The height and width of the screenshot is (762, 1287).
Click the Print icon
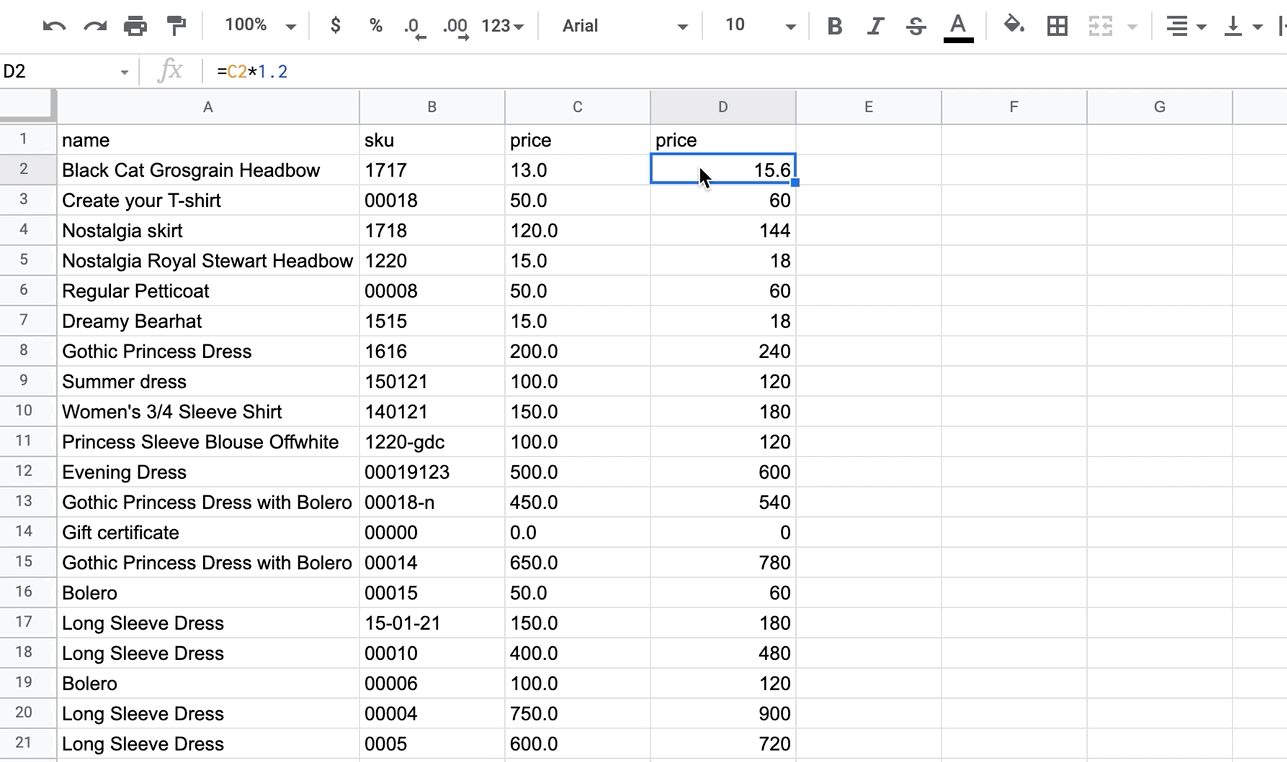pos(135,26)
